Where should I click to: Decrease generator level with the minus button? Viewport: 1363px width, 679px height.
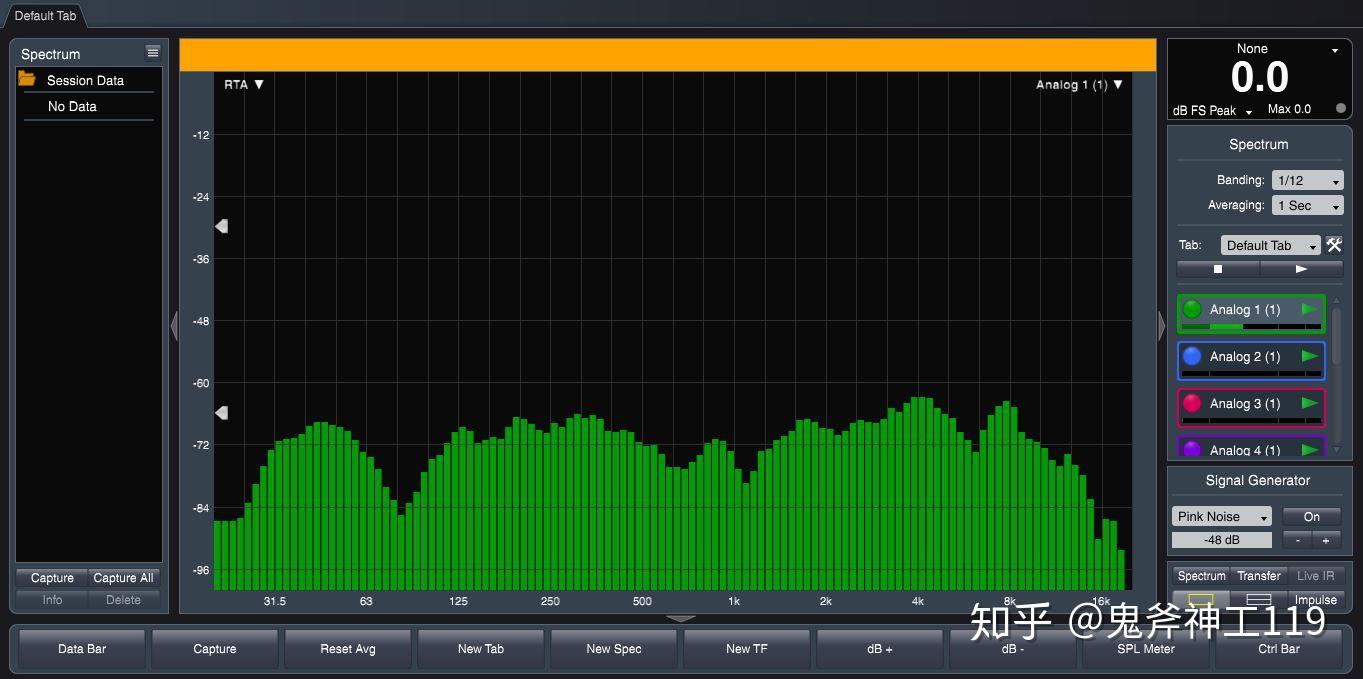pyautogui.click(x=1298, y=540)
